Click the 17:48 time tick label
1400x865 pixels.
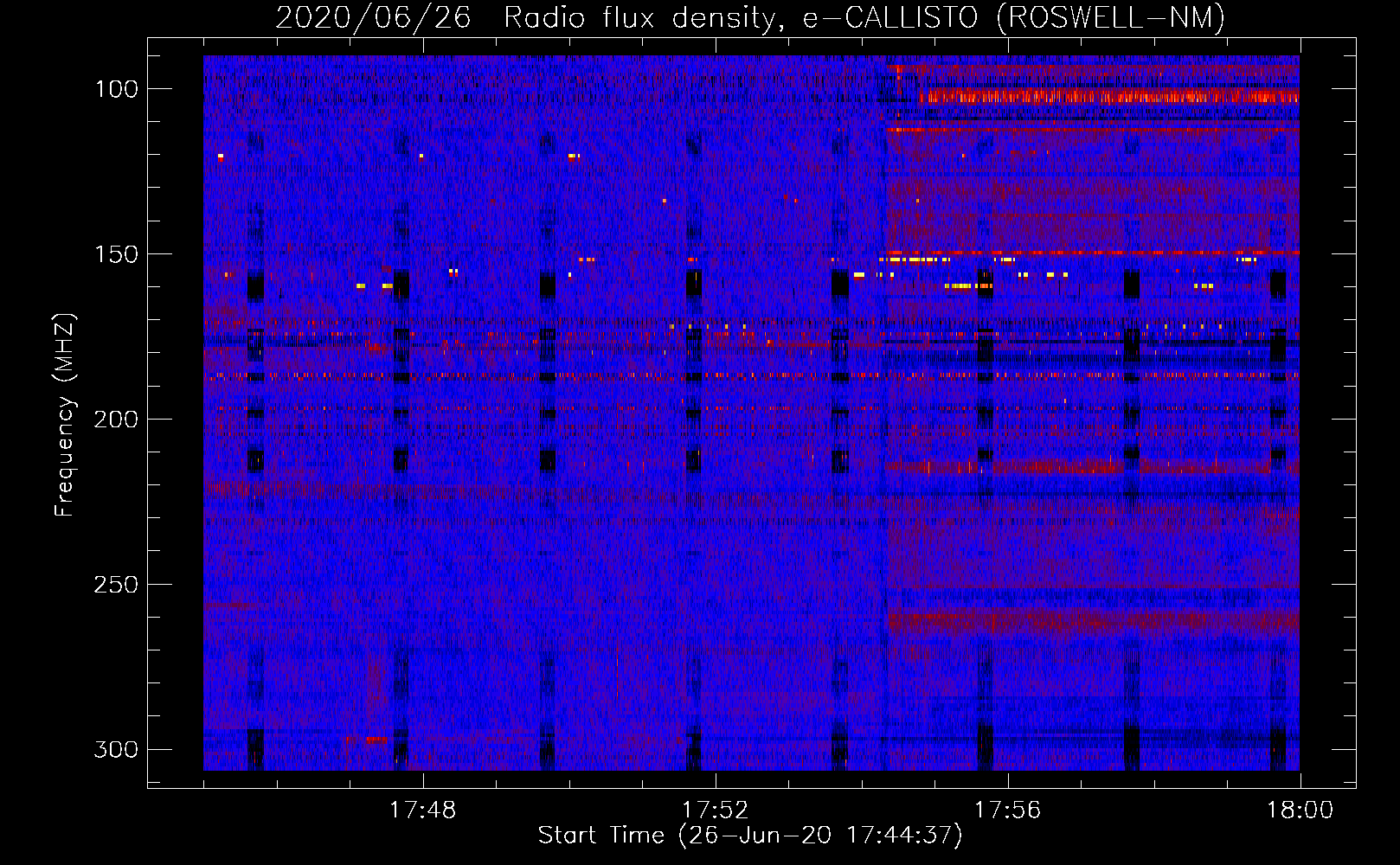pyautogui.click(x=422, y=811)
